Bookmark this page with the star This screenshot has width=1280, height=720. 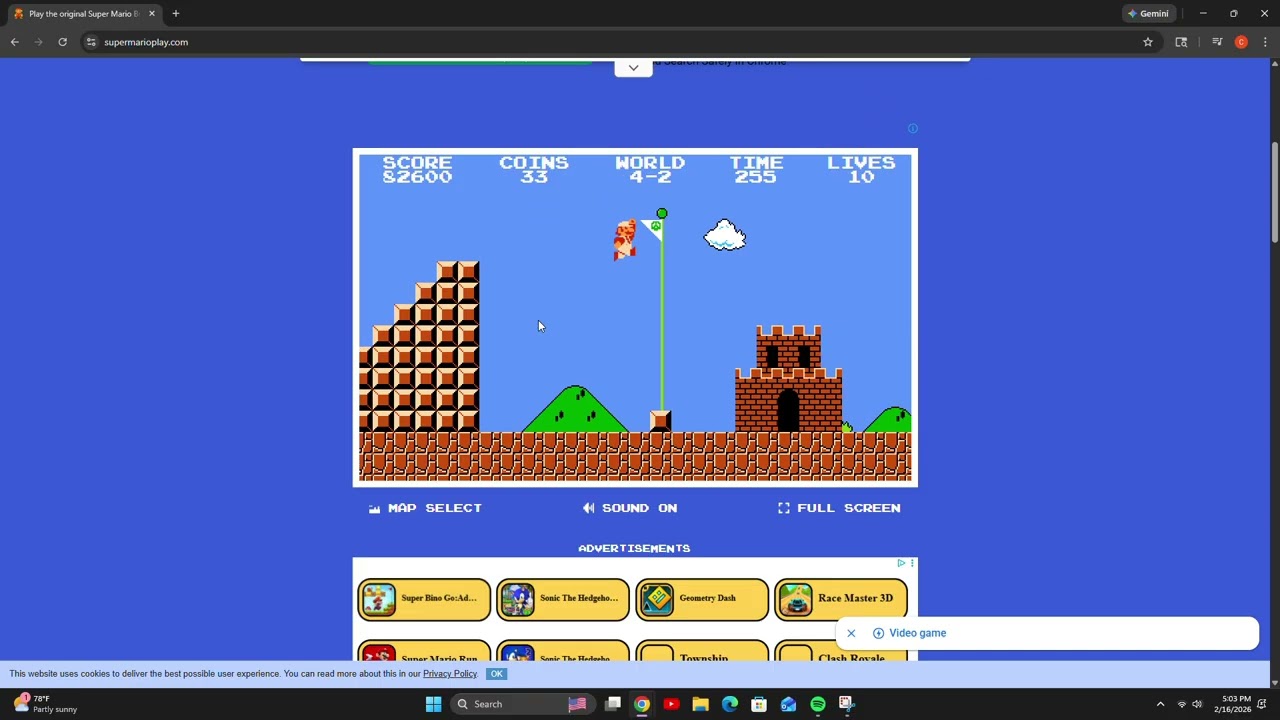click(1148, 42)
